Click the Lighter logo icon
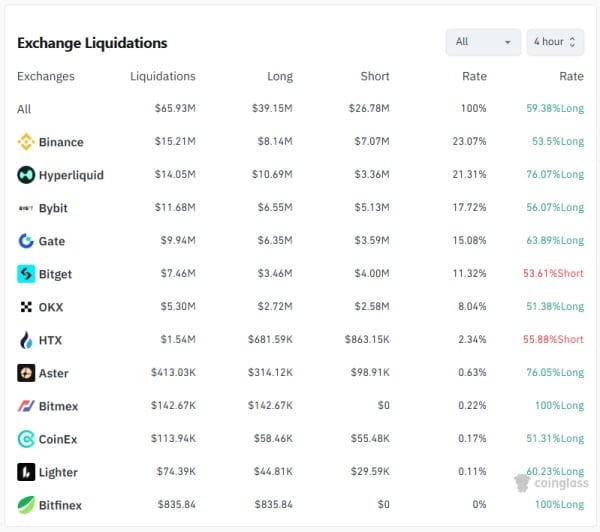 coord(26,472)
